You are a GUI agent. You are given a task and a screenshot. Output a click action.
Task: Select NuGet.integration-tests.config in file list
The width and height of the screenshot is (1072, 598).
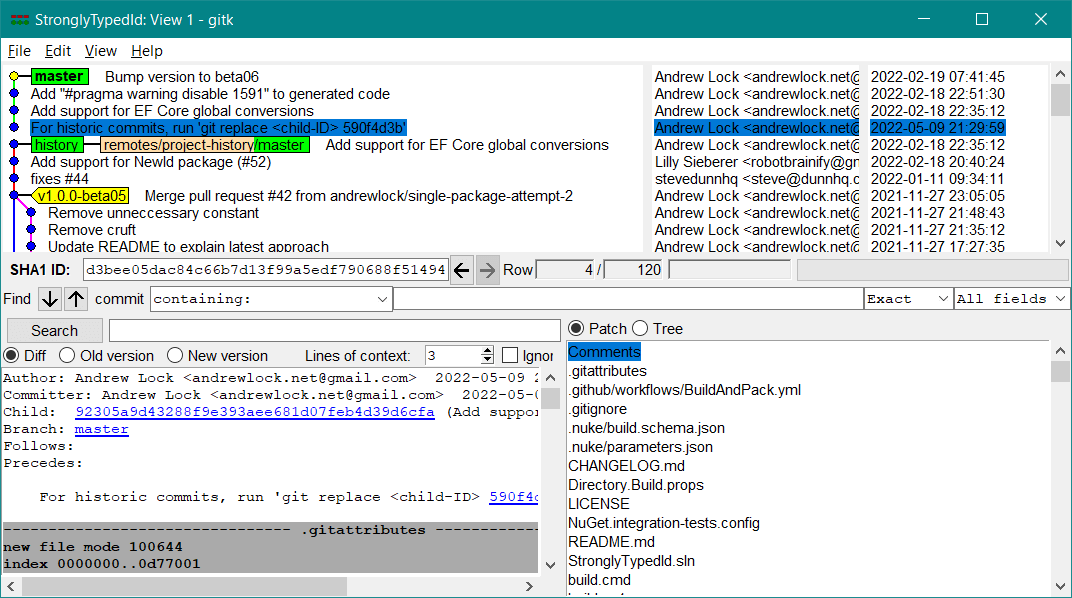point(664,523)
